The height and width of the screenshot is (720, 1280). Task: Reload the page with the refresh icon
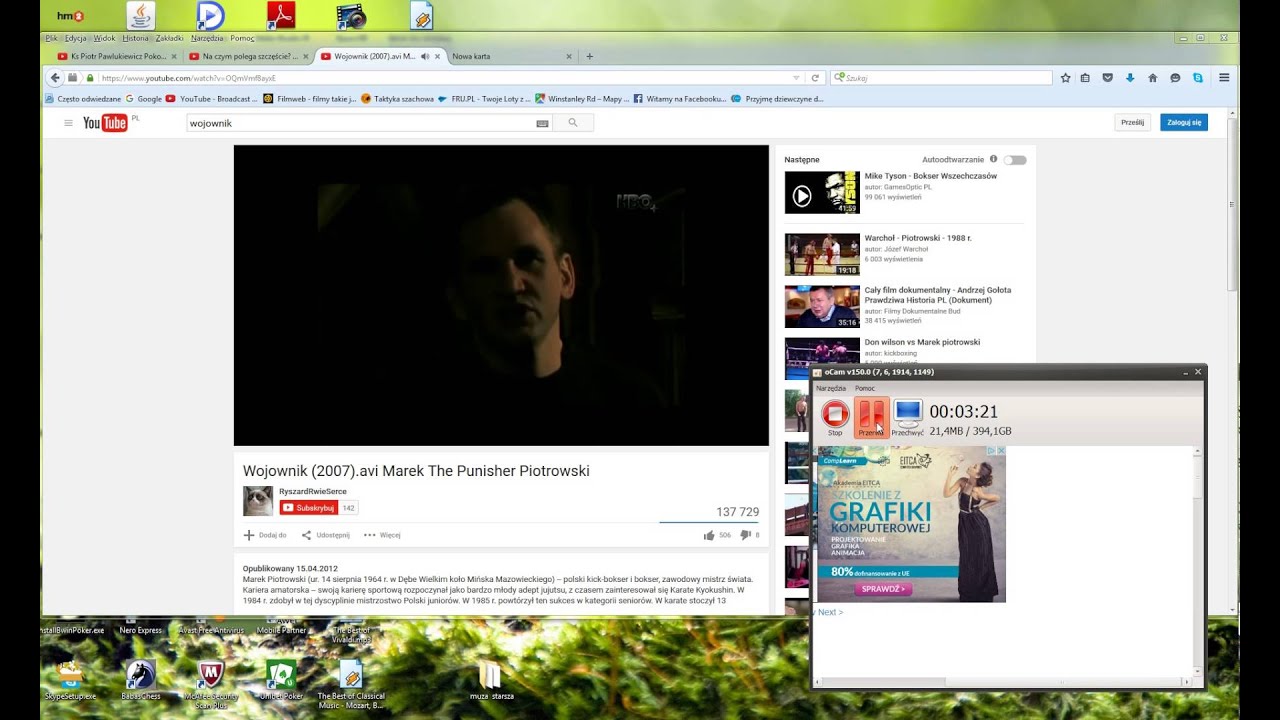coord(815,78)
